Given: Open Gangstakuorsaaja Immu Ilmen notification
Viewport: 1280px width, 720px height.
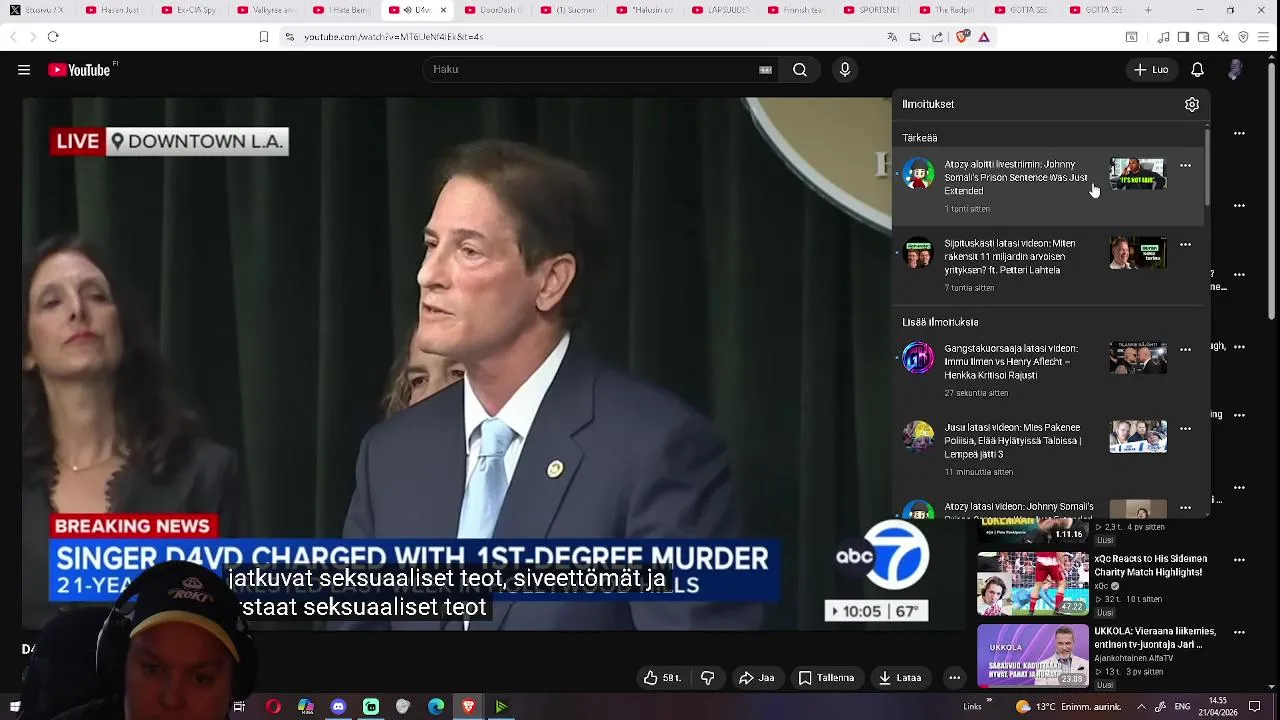Looking at the screenshot, I should (1050, 370).
